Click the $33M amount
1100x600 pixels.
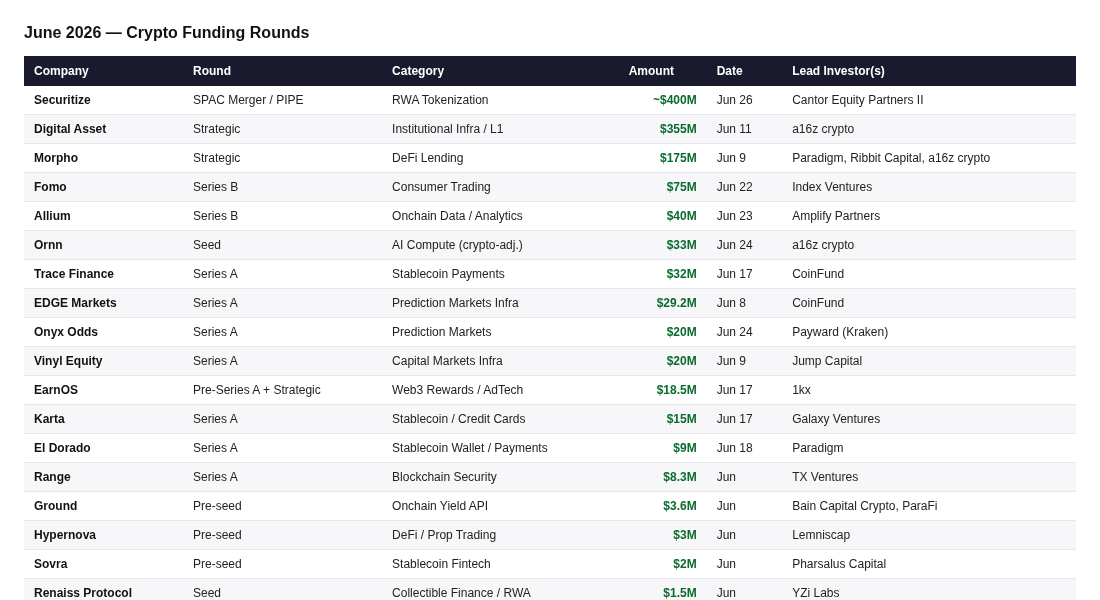tap(681, 245)
